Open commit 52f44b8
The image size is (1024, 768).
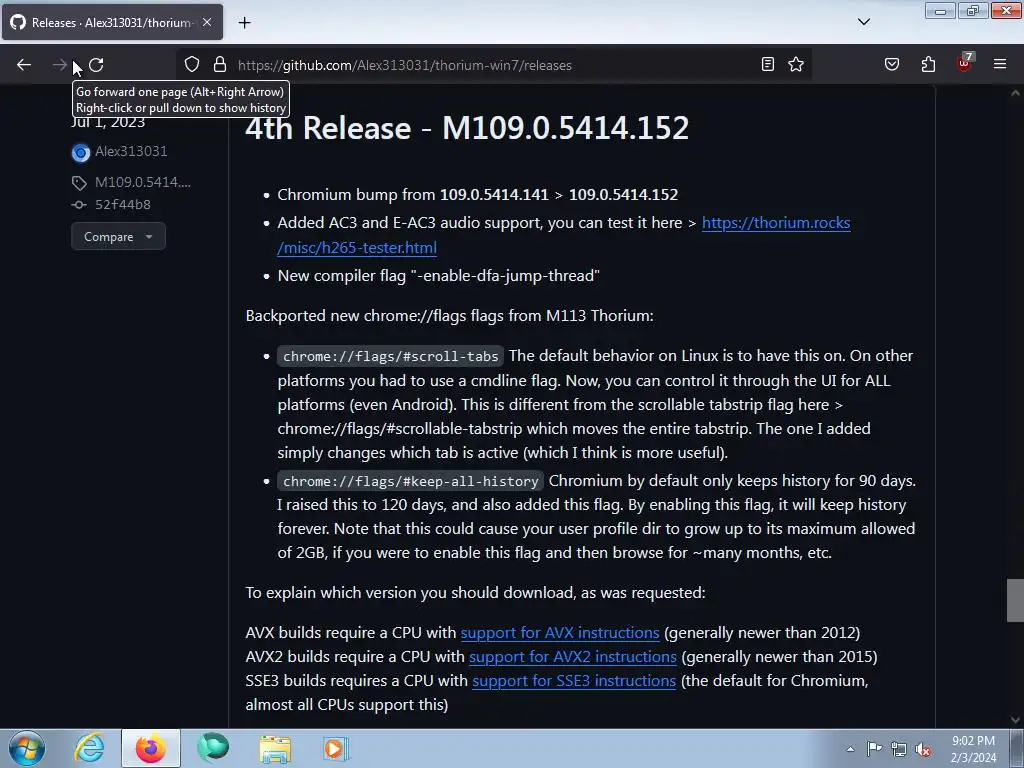tap(123, 204)
